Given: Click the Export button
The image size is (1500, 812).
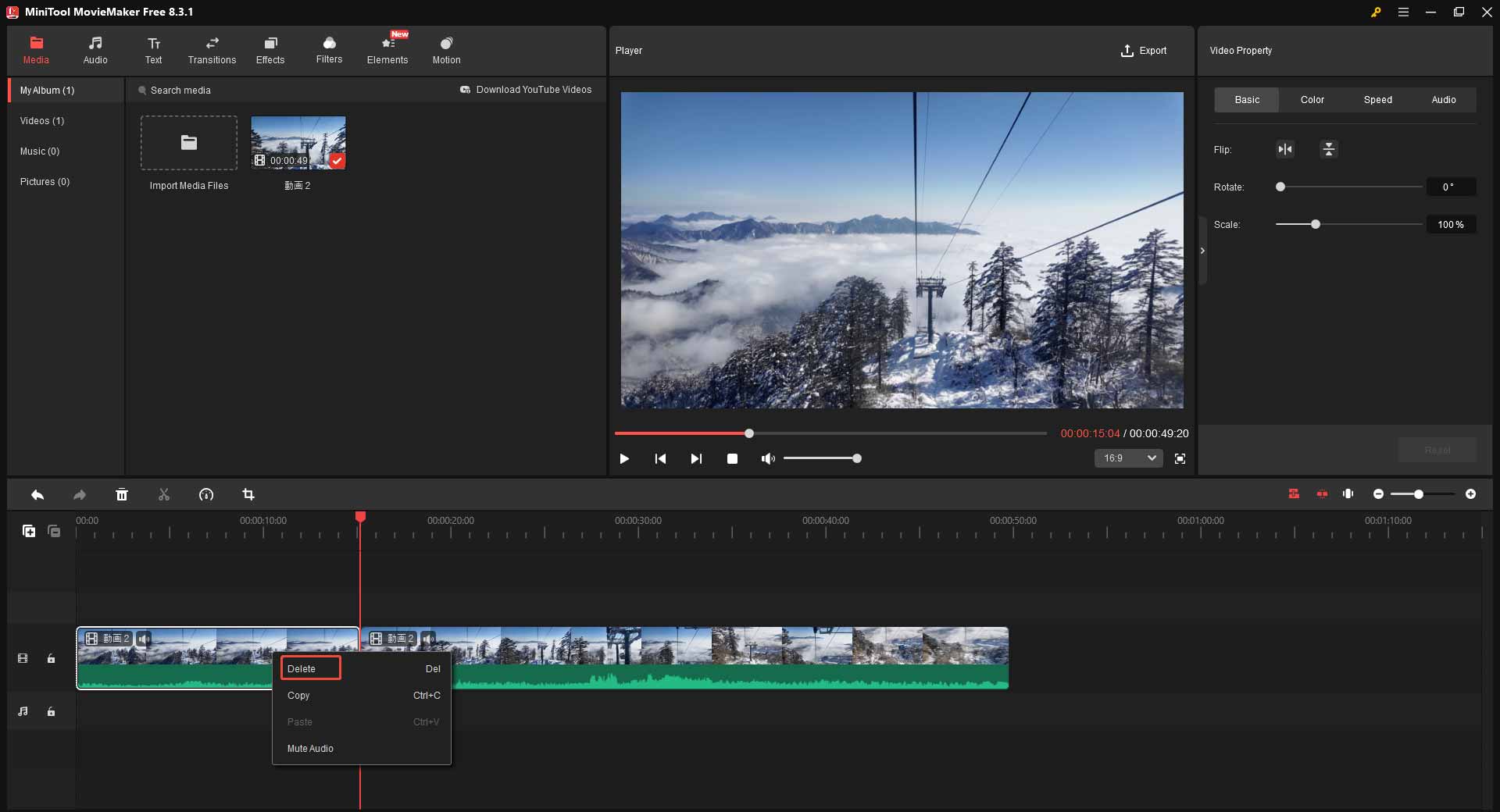Looking at the screenshot, I should coord(1144,50).
